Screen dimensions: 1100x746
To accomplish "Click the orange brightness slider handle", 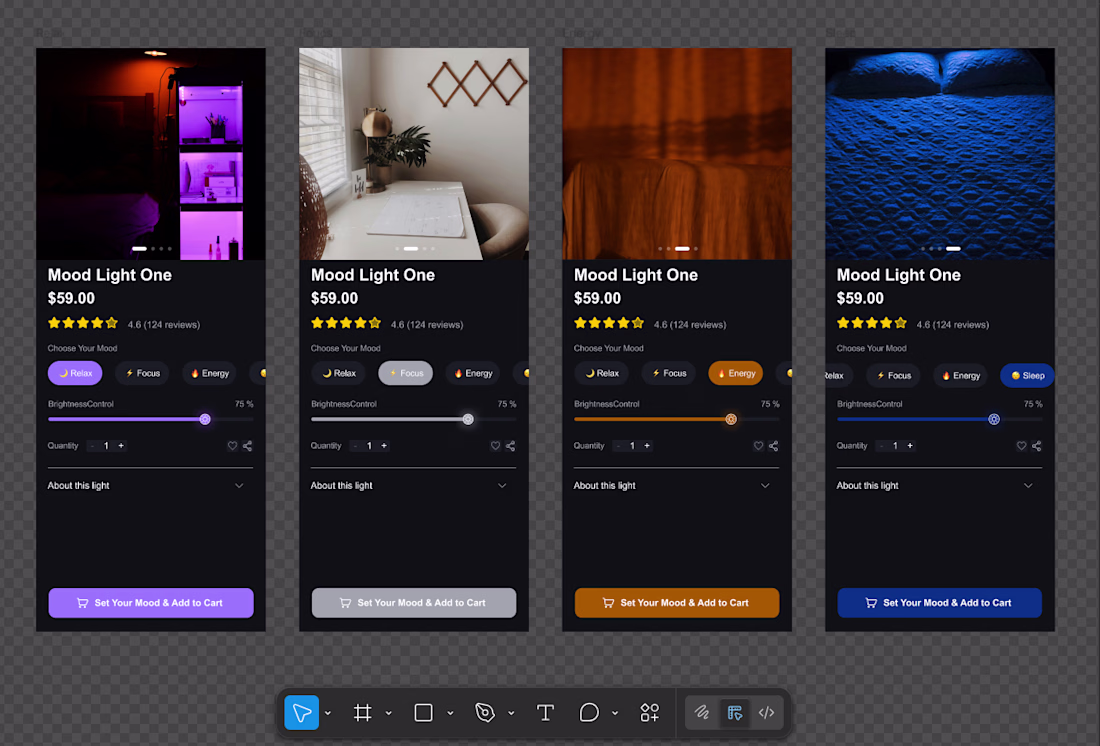I will point(731,419).
